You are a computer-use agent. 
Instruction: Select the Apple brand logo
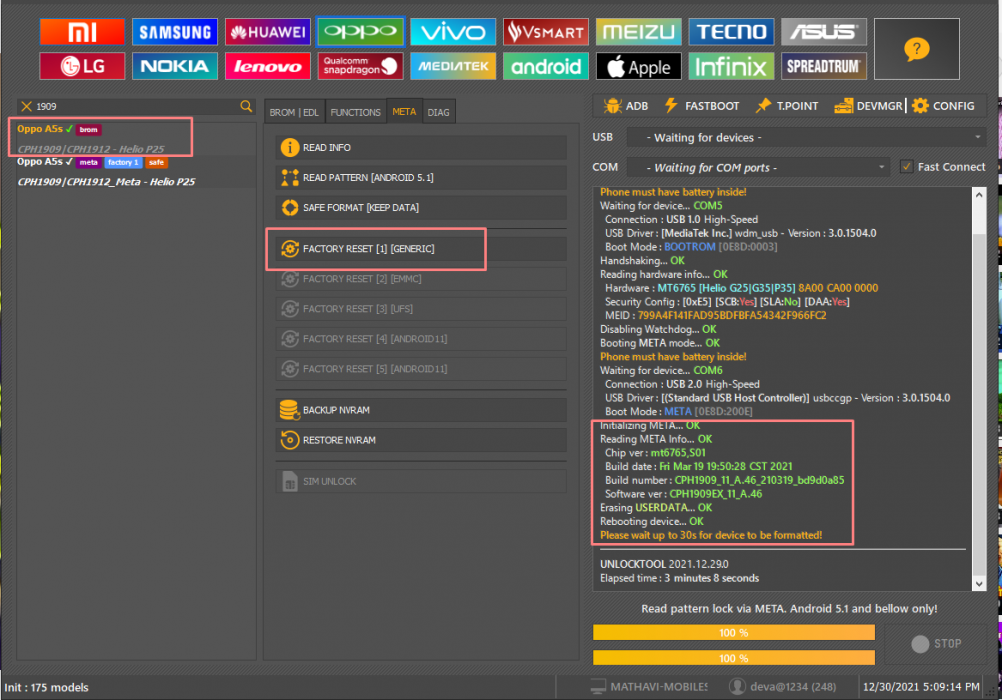(638, 66)
